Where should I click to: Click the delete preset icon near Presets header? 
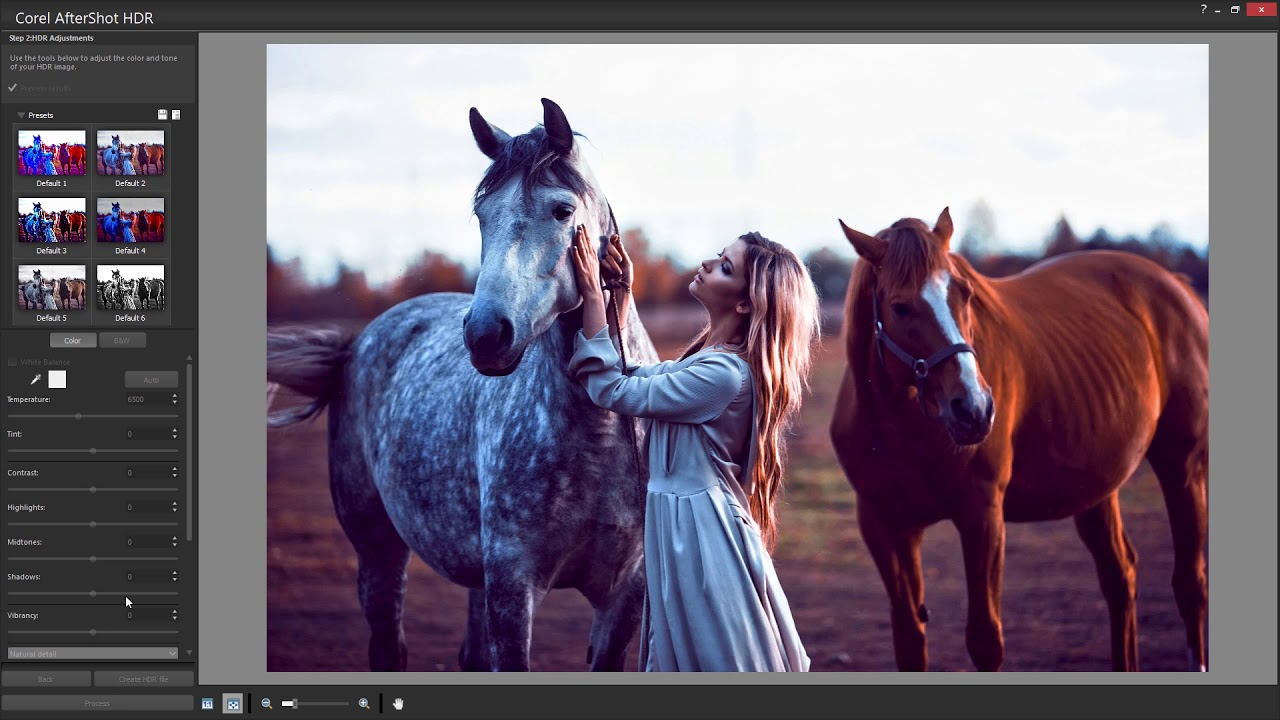pos(175,114)
